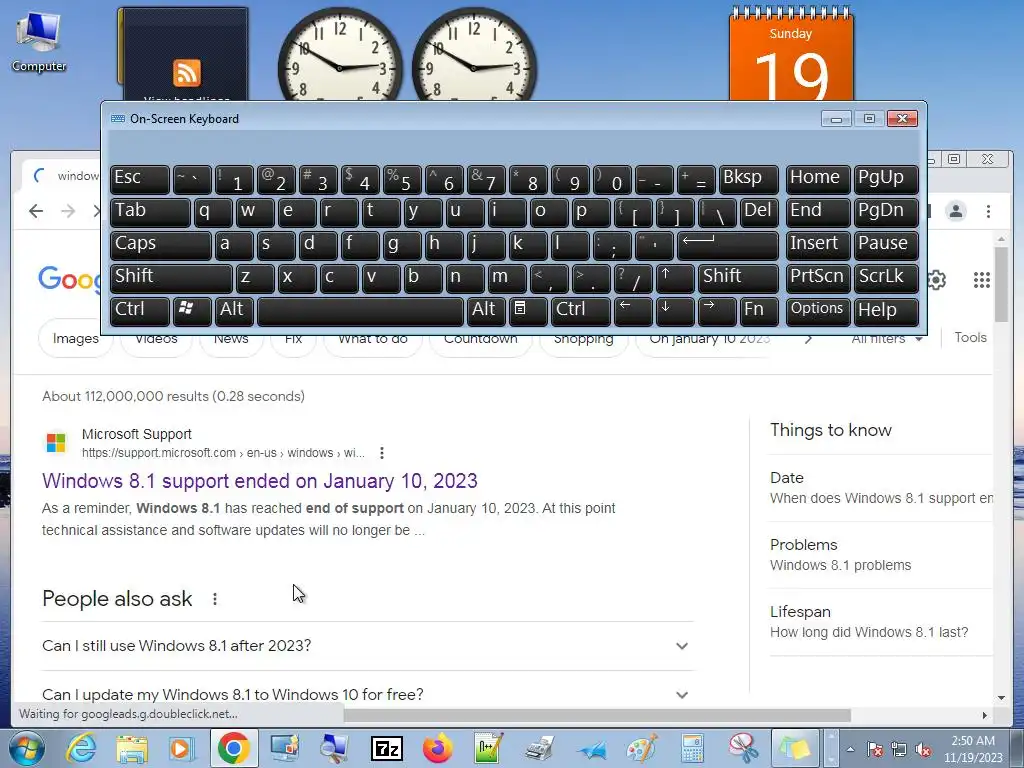Expand 'Can I still use Windows 8.1 after 2023?'
Screen dimensions: 1024x768
(x=368, y=646)
